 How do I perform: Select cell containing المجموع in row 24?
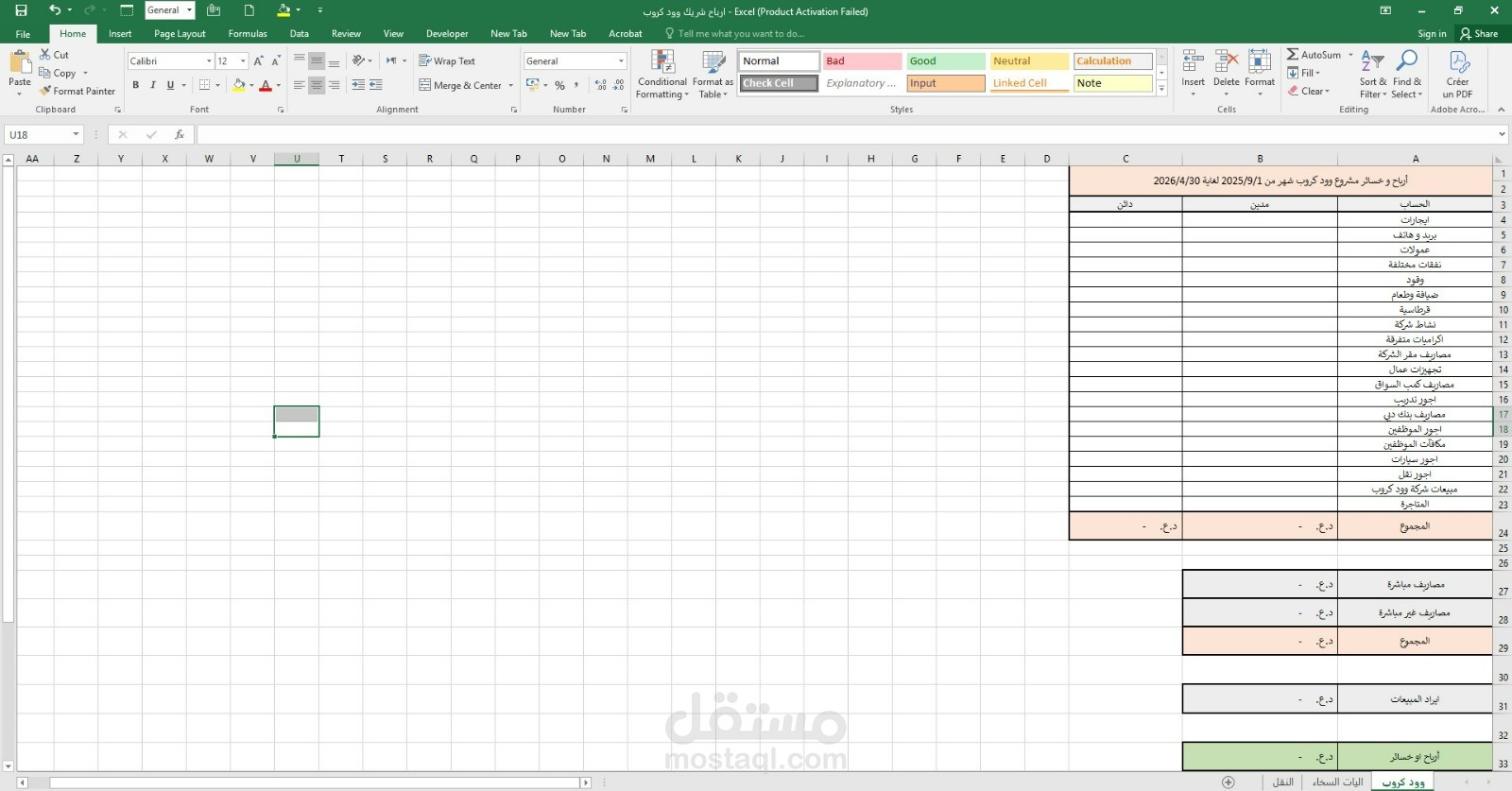tap(1415, 526)
